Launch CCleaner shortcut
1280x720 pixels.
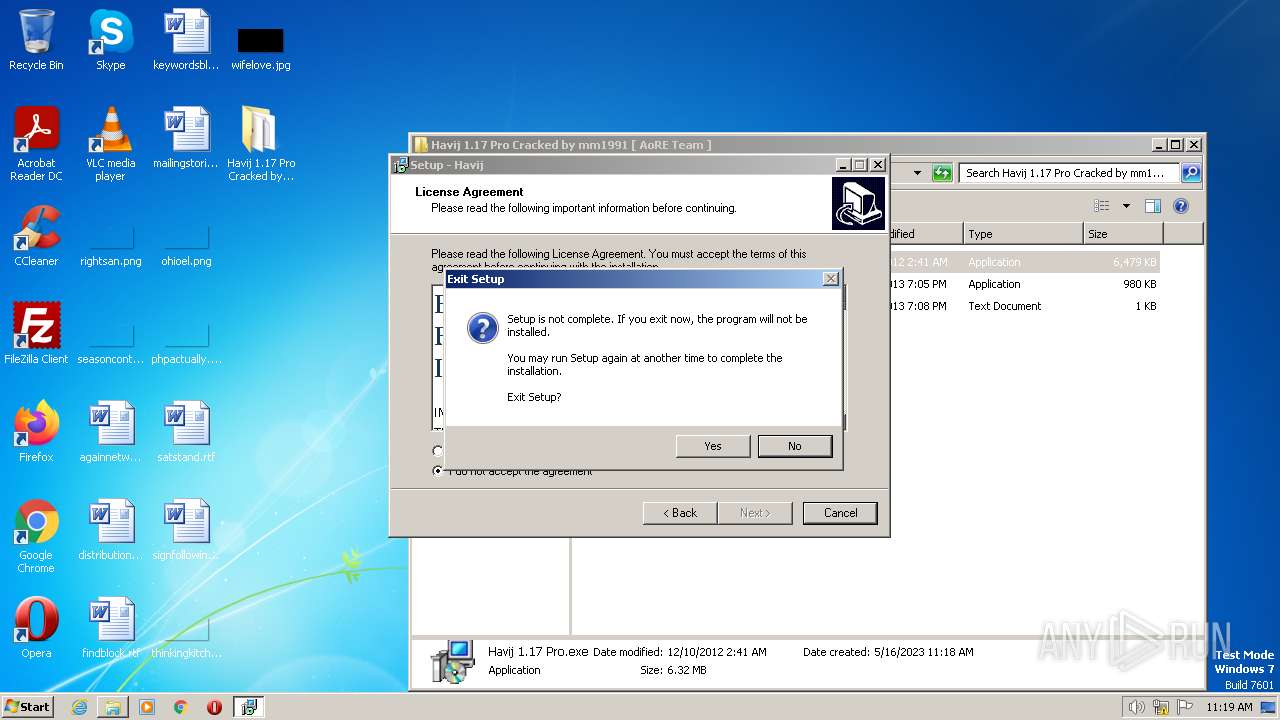coord(36,236)
